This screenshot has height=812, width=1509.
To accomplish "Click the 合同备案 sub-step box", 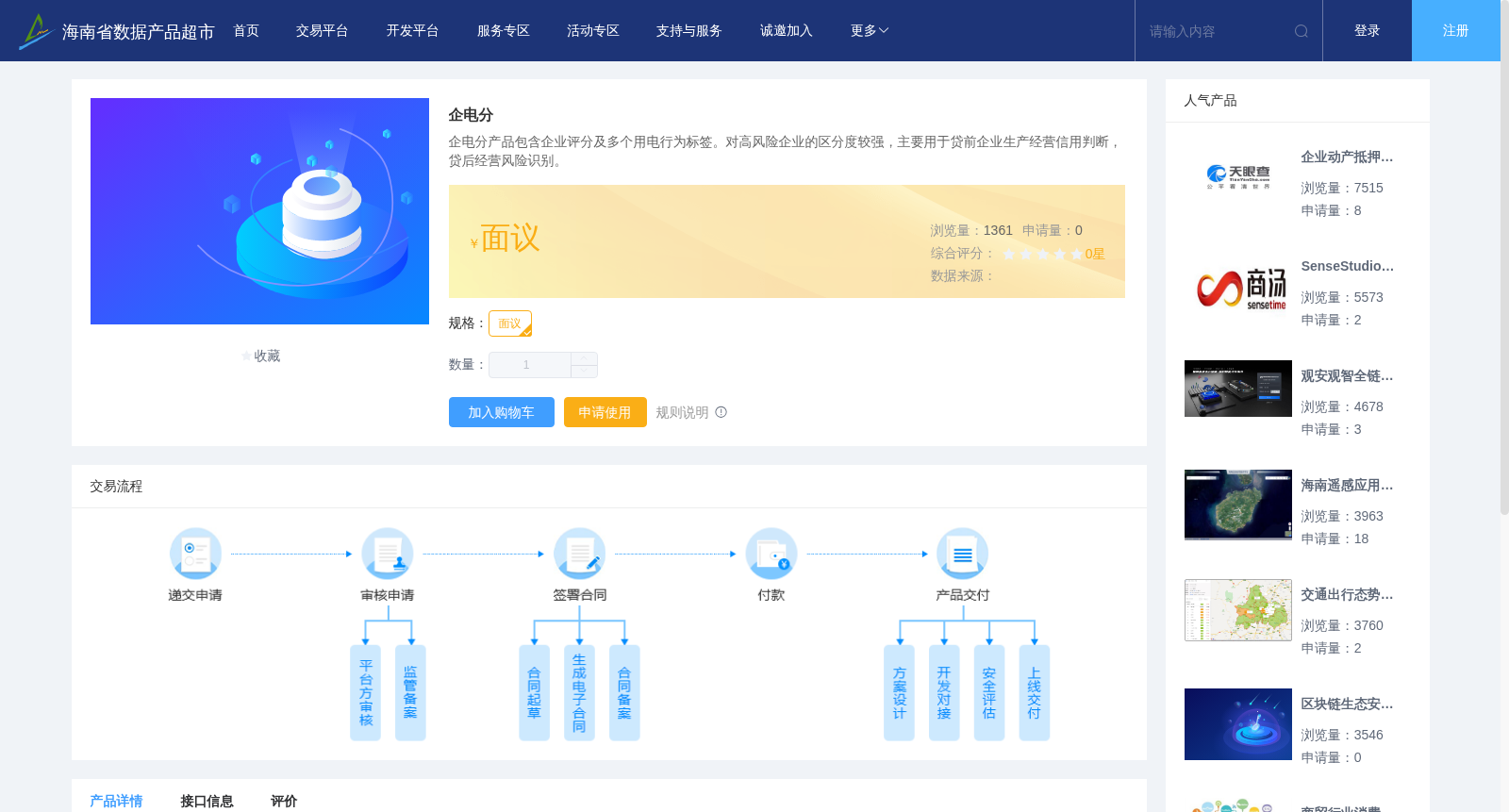I will coord(624,693).
